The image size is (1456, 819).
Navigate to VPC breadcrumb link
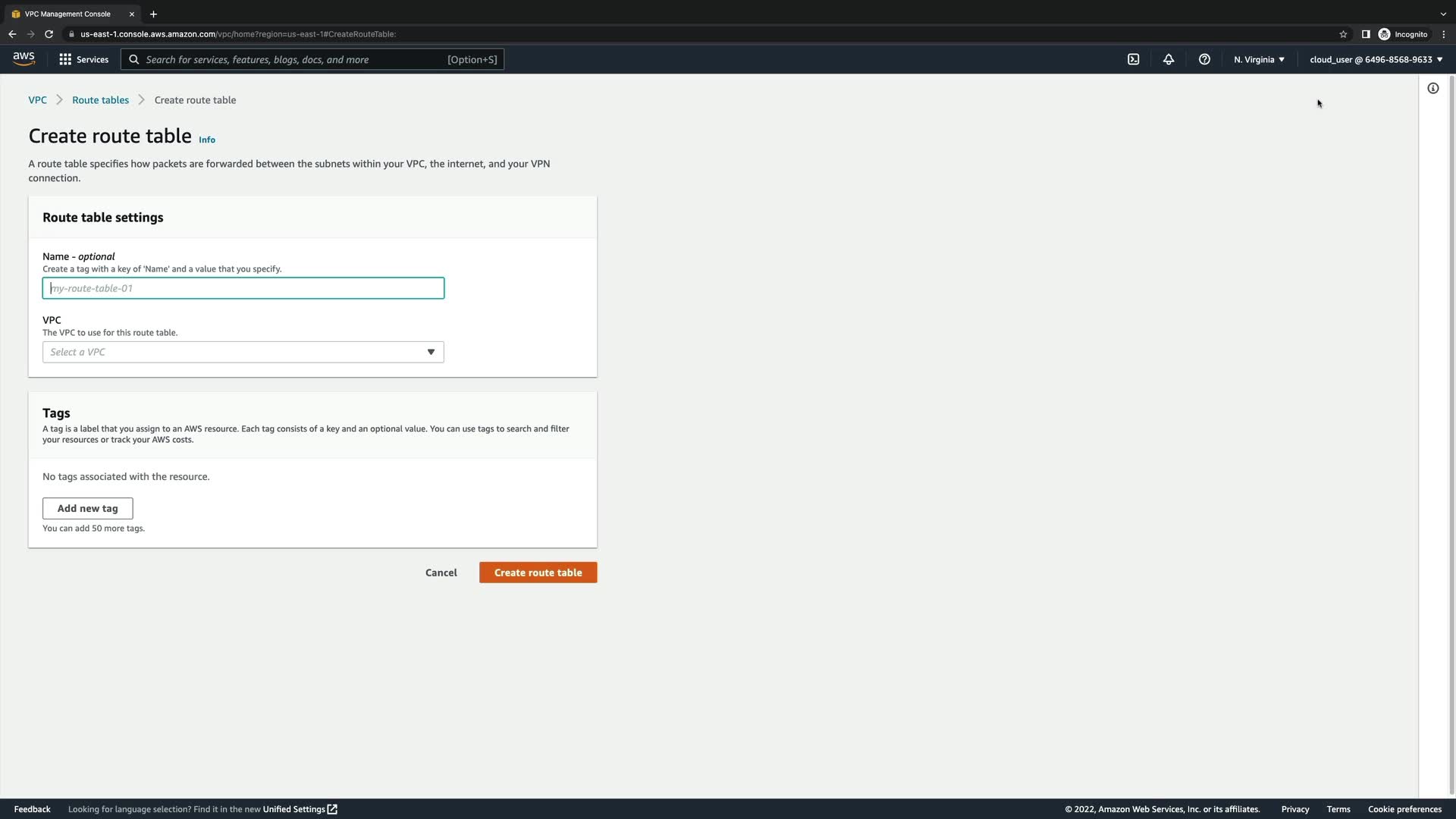coord(37,100)
